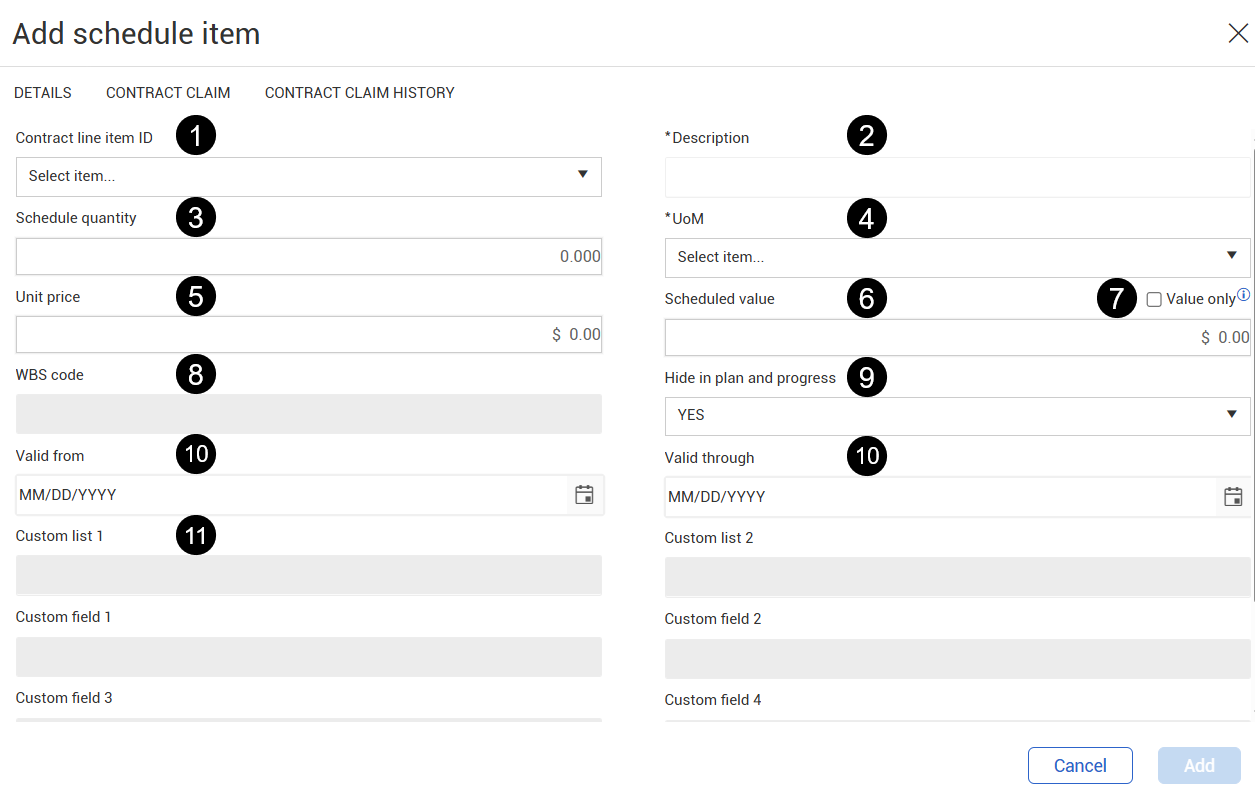Click the Valid from date field
This screenshot has height=796, width=1255.
[290, 495]
